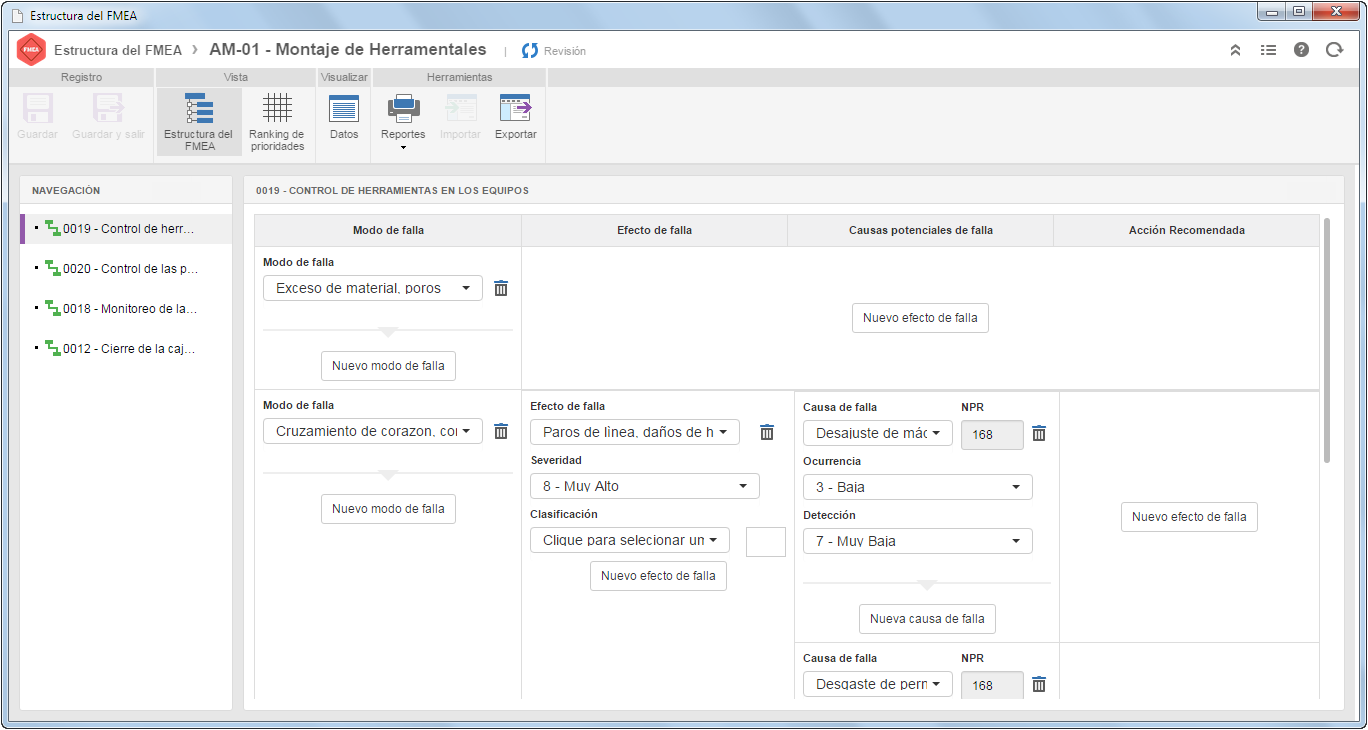Open Ocurrencia 3 - Baja dropdown
Screen dimensions: 1368x730
[918, 487]
